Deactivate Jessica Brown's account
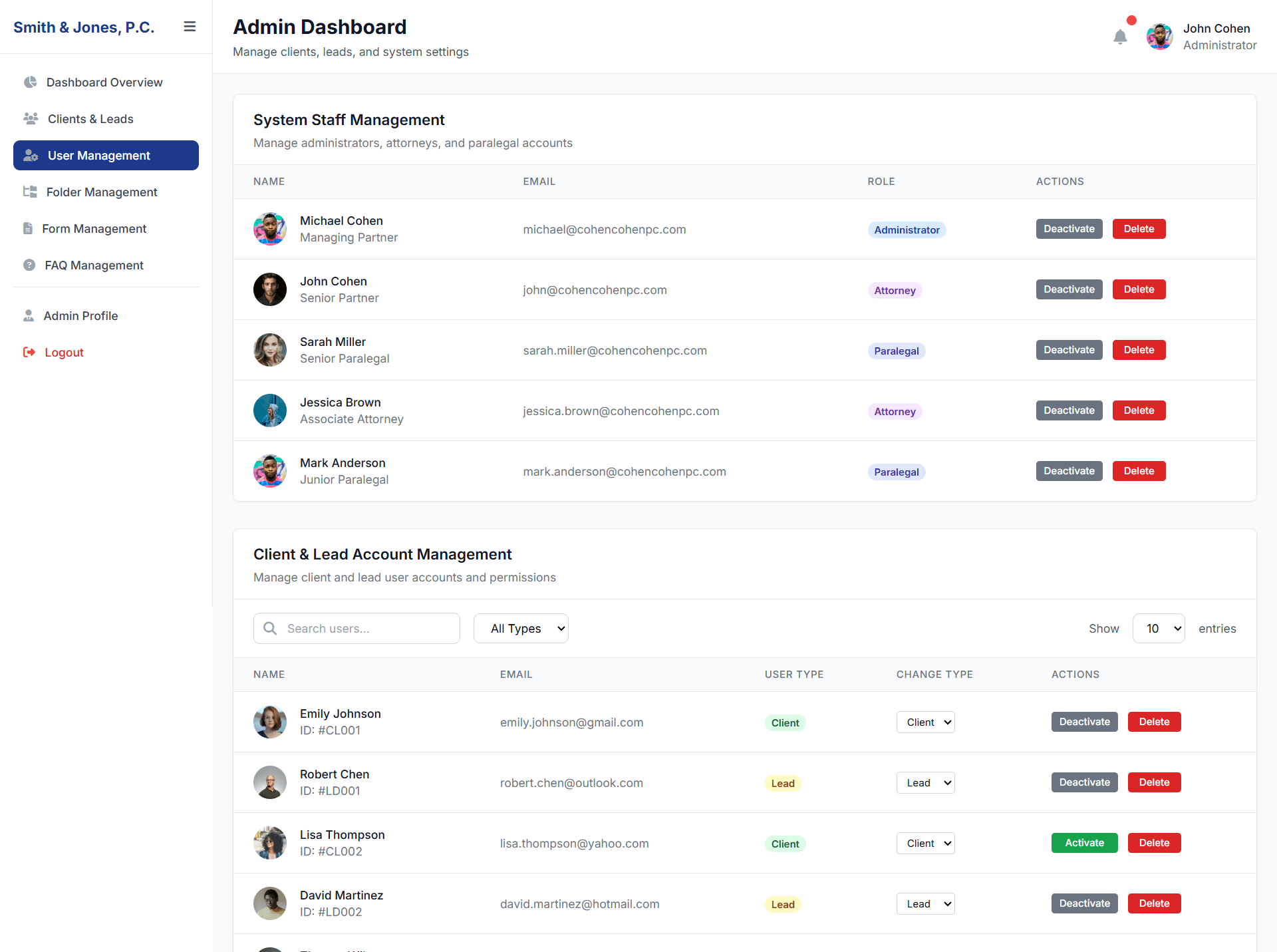1277x952 pixels. point(1069,410)
